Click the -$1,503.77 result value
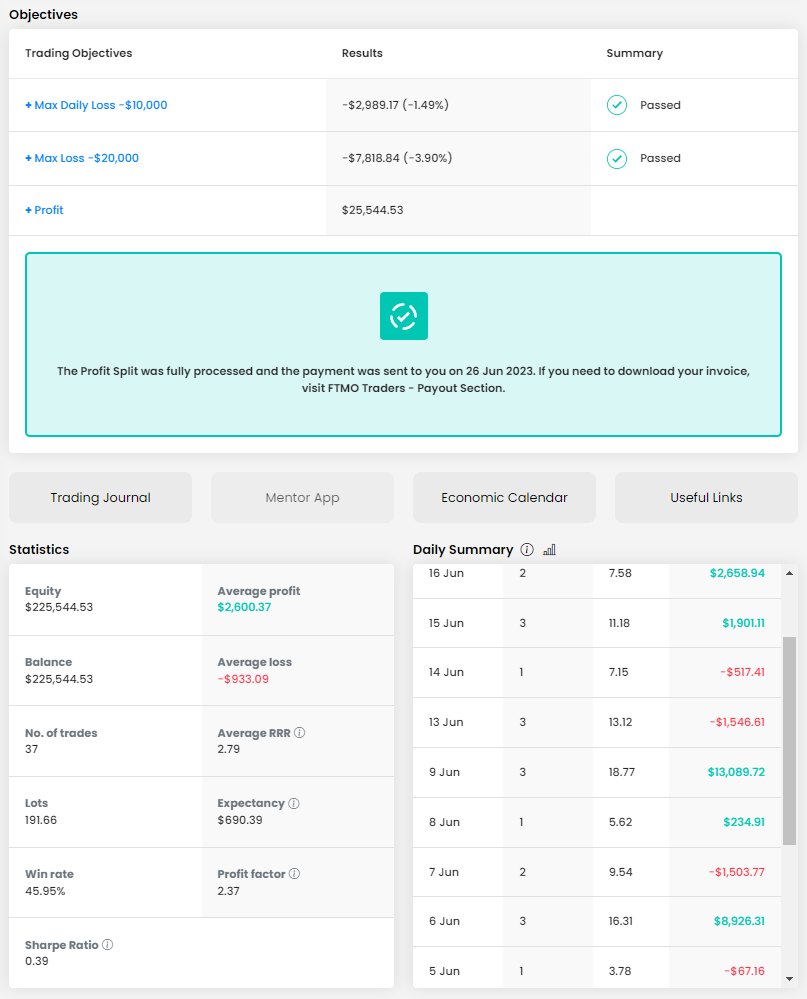 pos(737,872)
